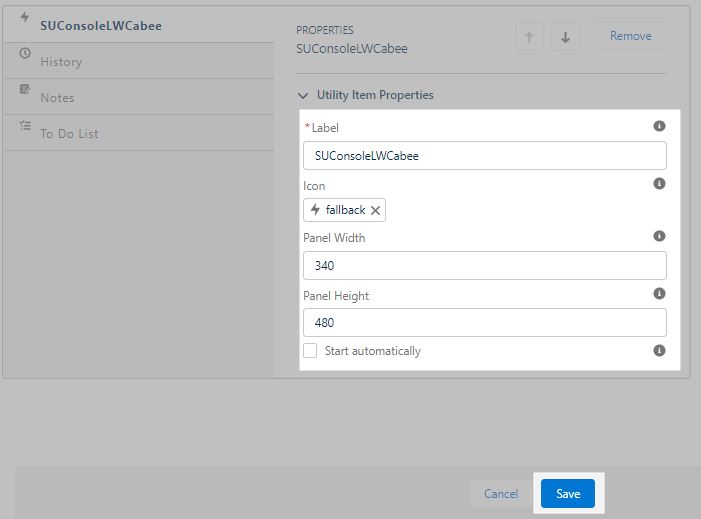Select the To Do List utility item
Image resolution: width=701 pixels, height=519 pixels.
69,134
